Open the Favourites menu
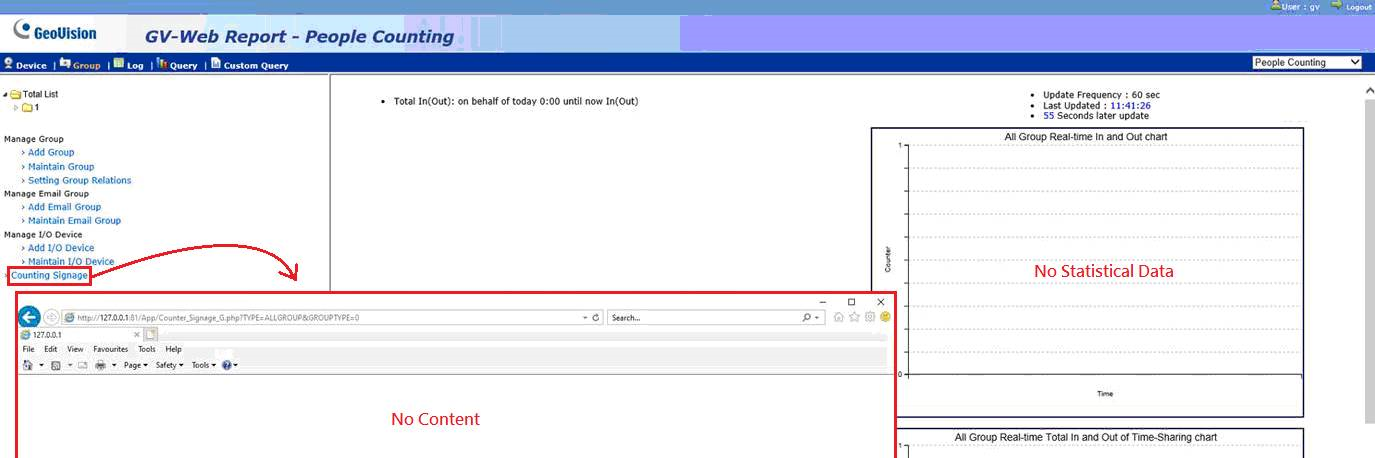Image resolution: width=1375 pixels, height=458 pixels. (111, 350)
